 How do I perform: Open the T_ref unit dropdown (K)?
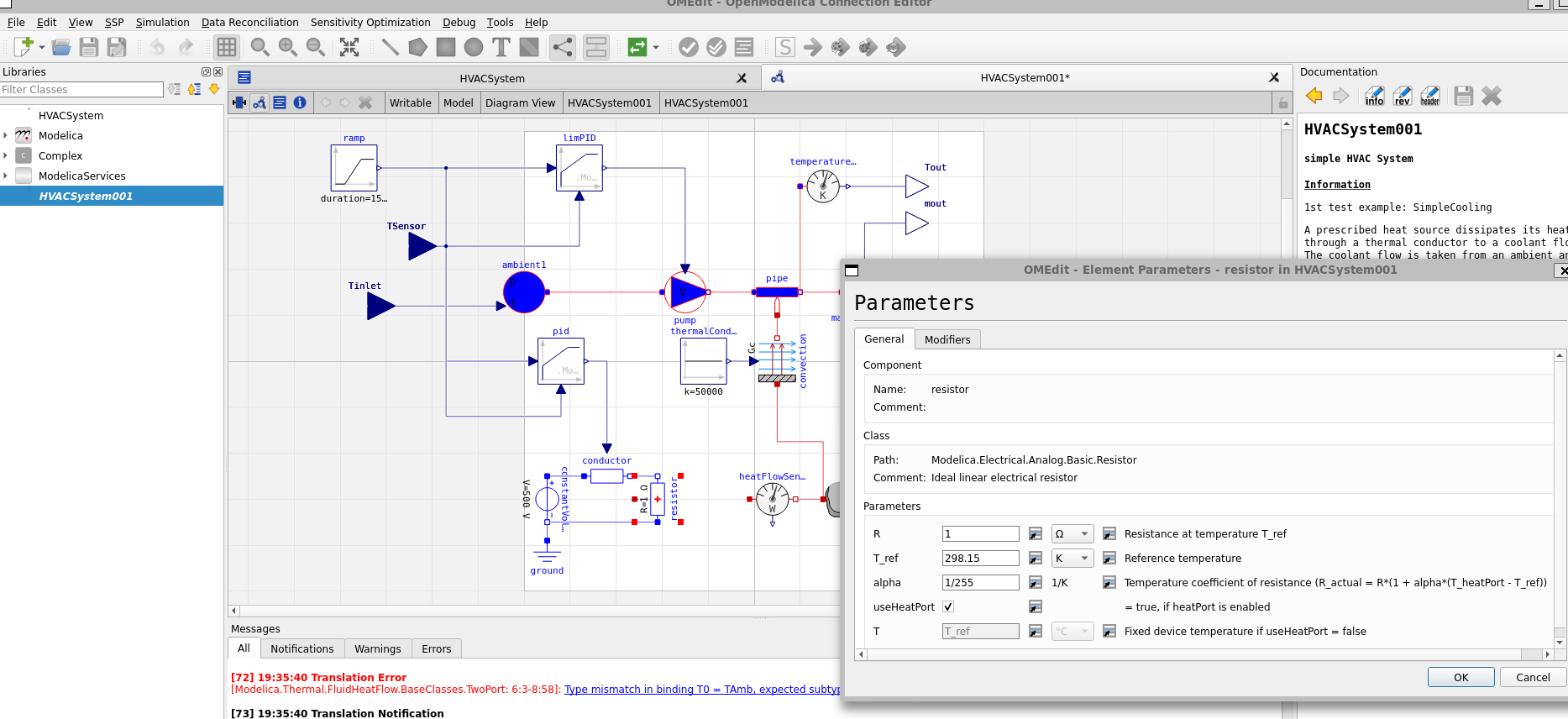point(1072,559)
